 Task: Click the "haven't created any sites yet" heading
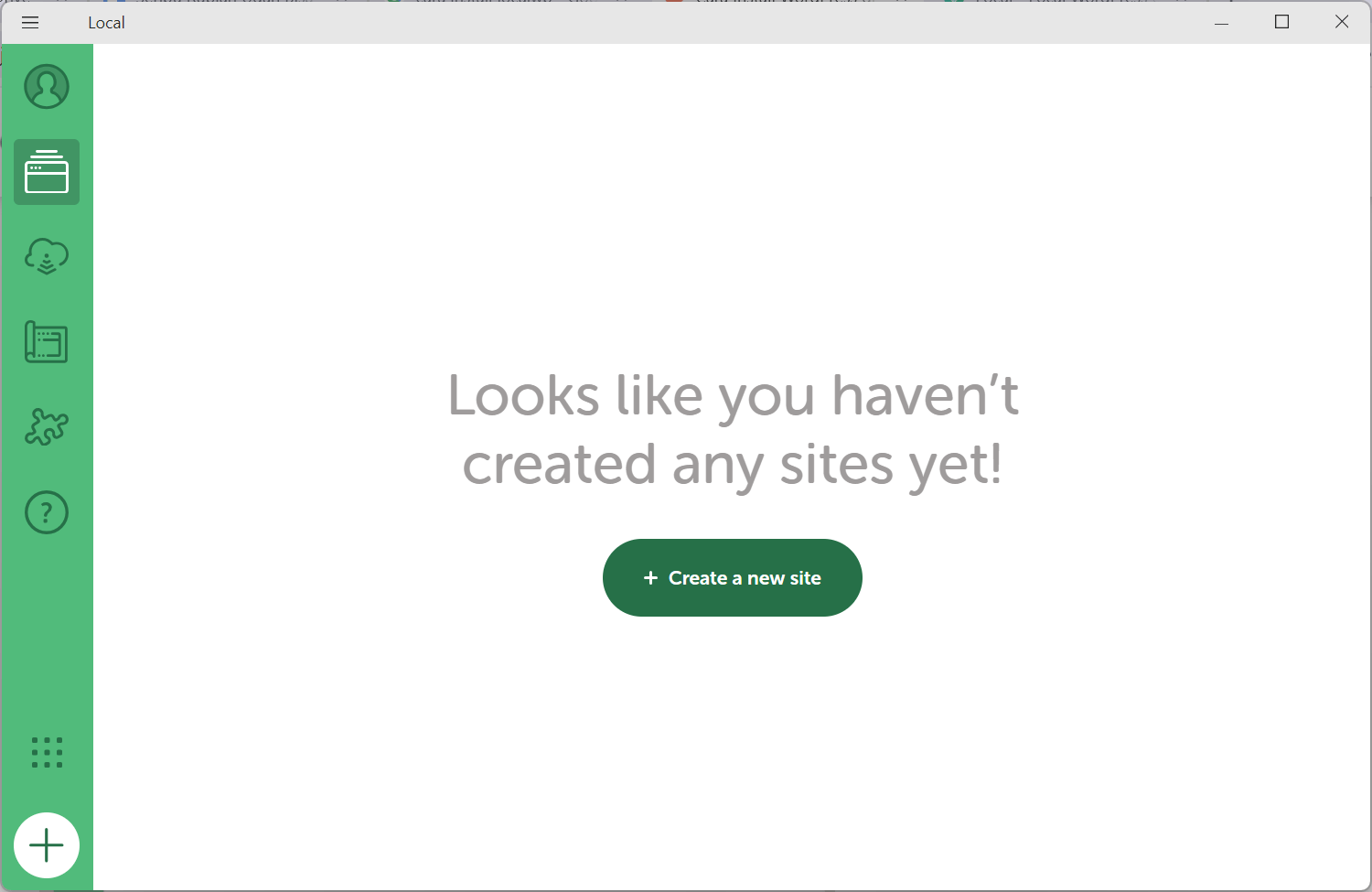click(733, 429)
